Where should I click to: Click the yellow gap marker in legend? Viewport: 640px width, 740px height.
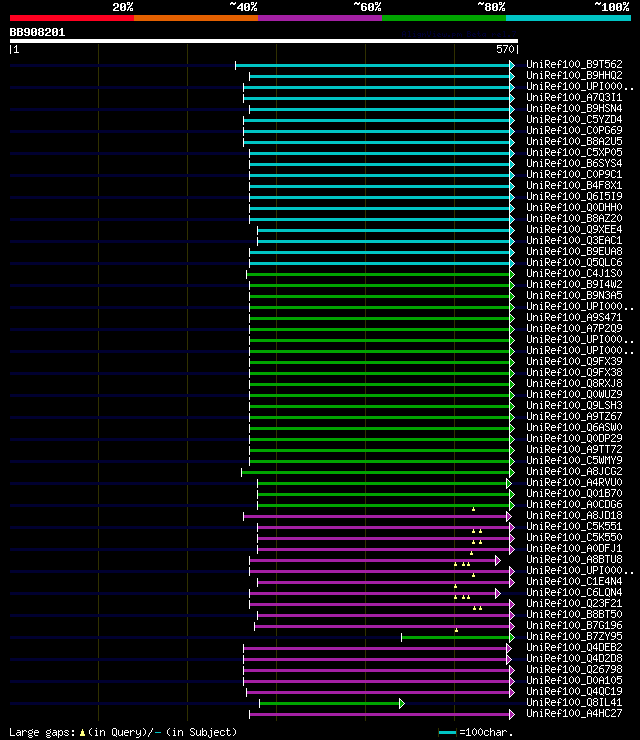(x=82, y=732)
